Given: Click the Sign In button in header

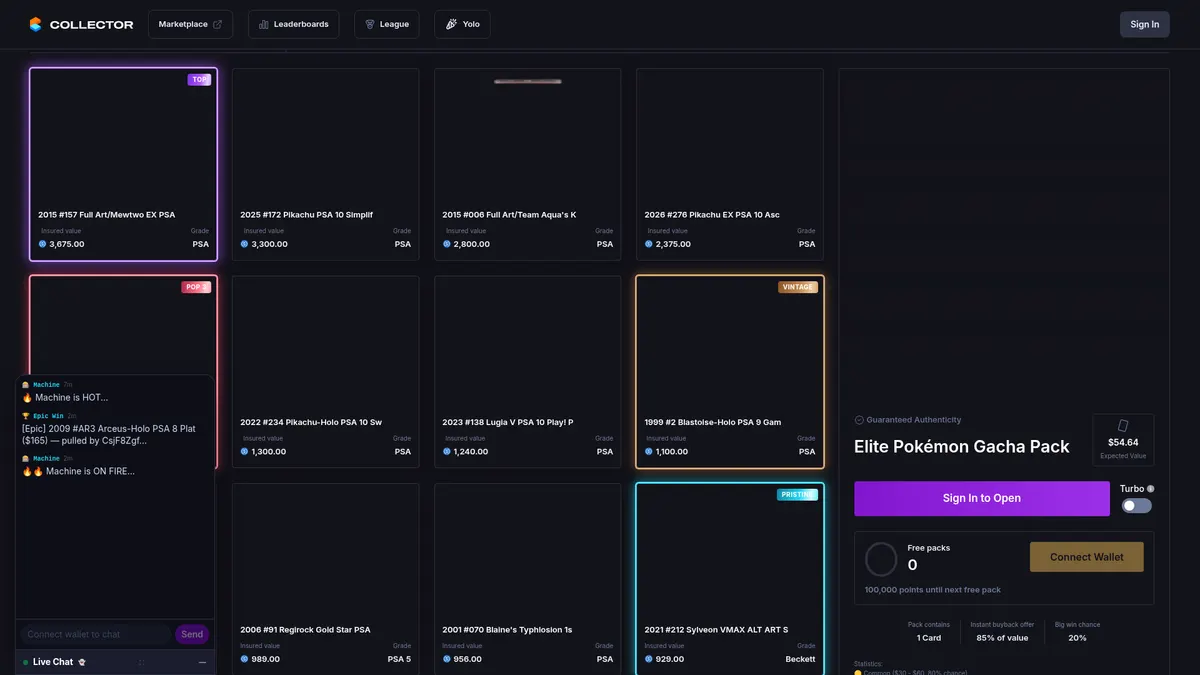Looking at the screenshot, I should click(x=1145, y=24).
